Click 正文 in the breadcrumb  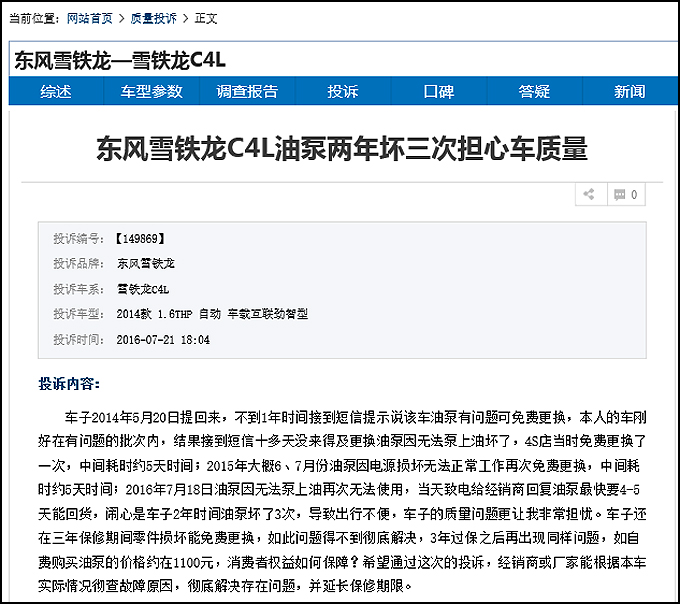coord(206,19)
